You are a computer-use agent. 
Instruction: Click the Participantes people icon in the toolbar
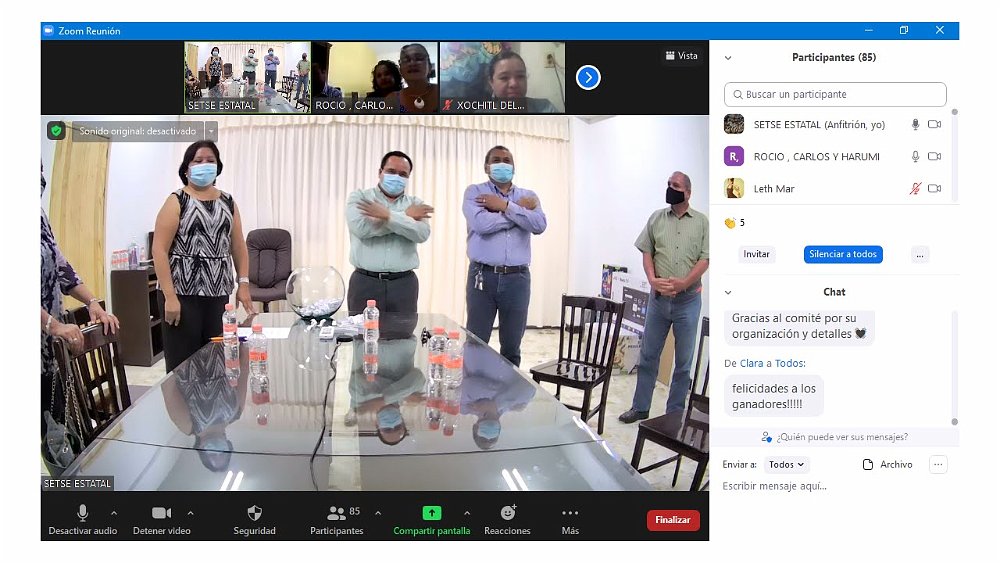coord(336,513)
